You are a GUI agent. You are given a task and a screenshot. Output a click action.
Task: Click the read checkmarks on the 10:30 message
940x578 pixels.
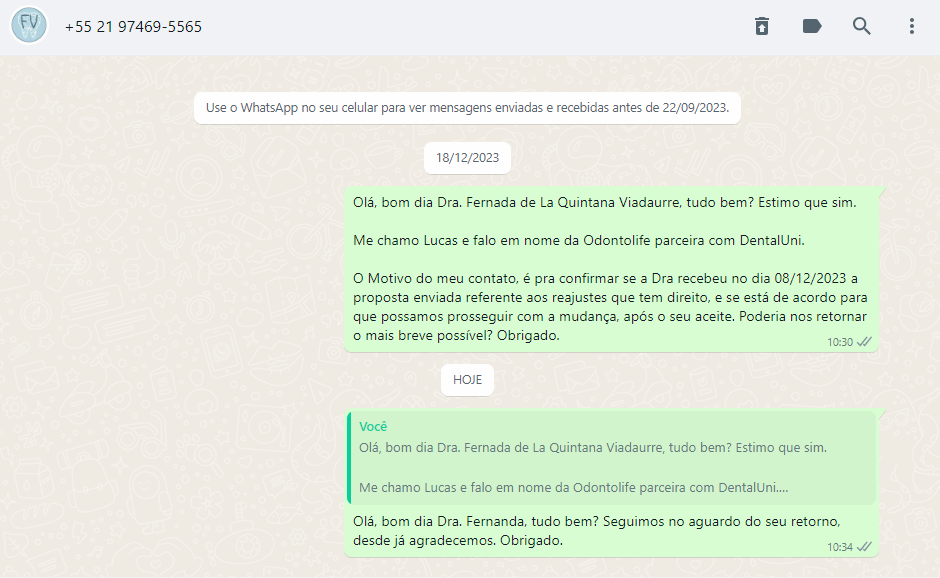[x=864, y=342]
